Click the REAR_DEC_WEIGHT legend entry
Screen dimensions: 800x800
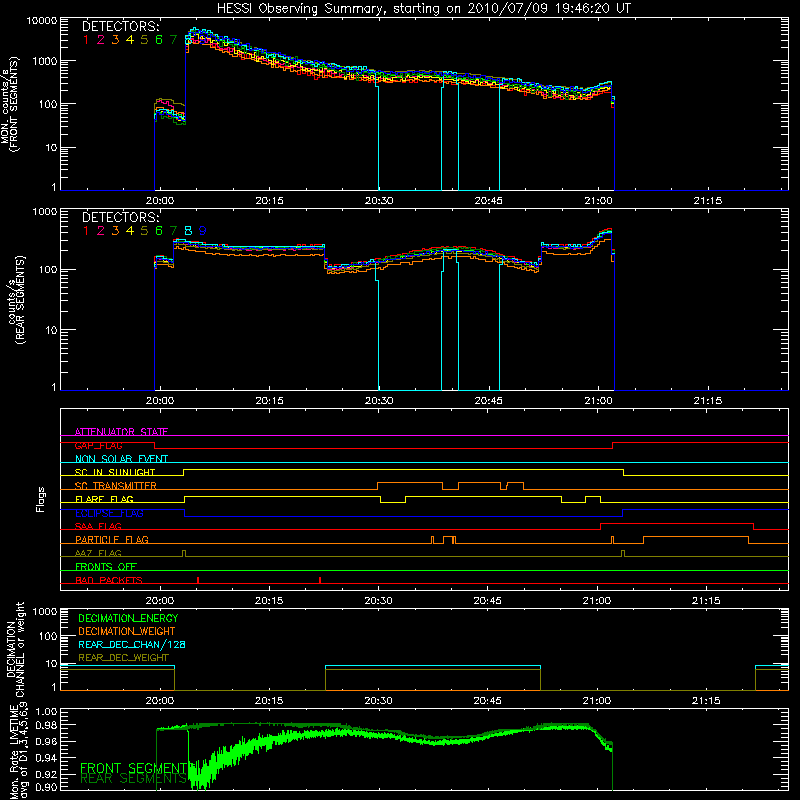123,658
